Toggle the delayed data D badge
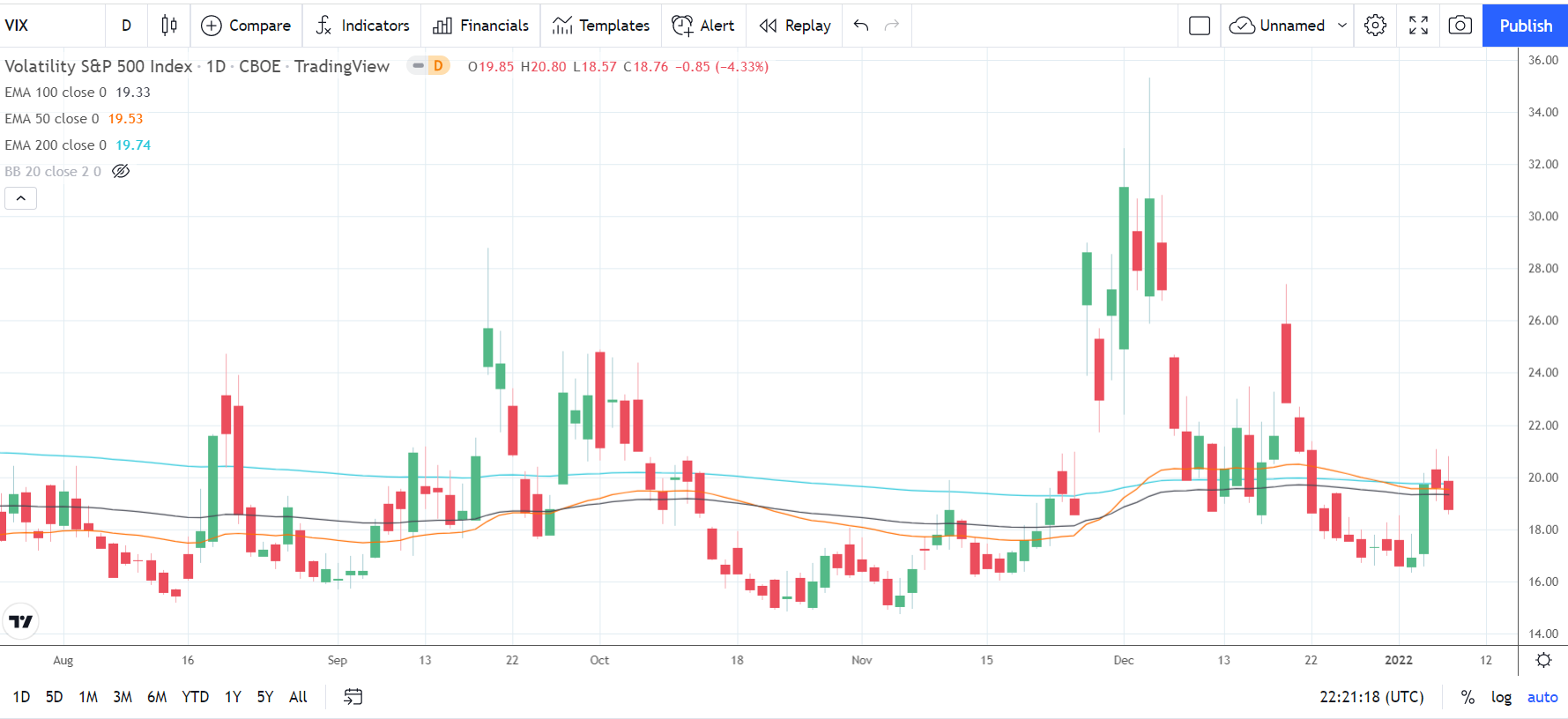This screenshot has height=719, width=1568. pos(438,66)
